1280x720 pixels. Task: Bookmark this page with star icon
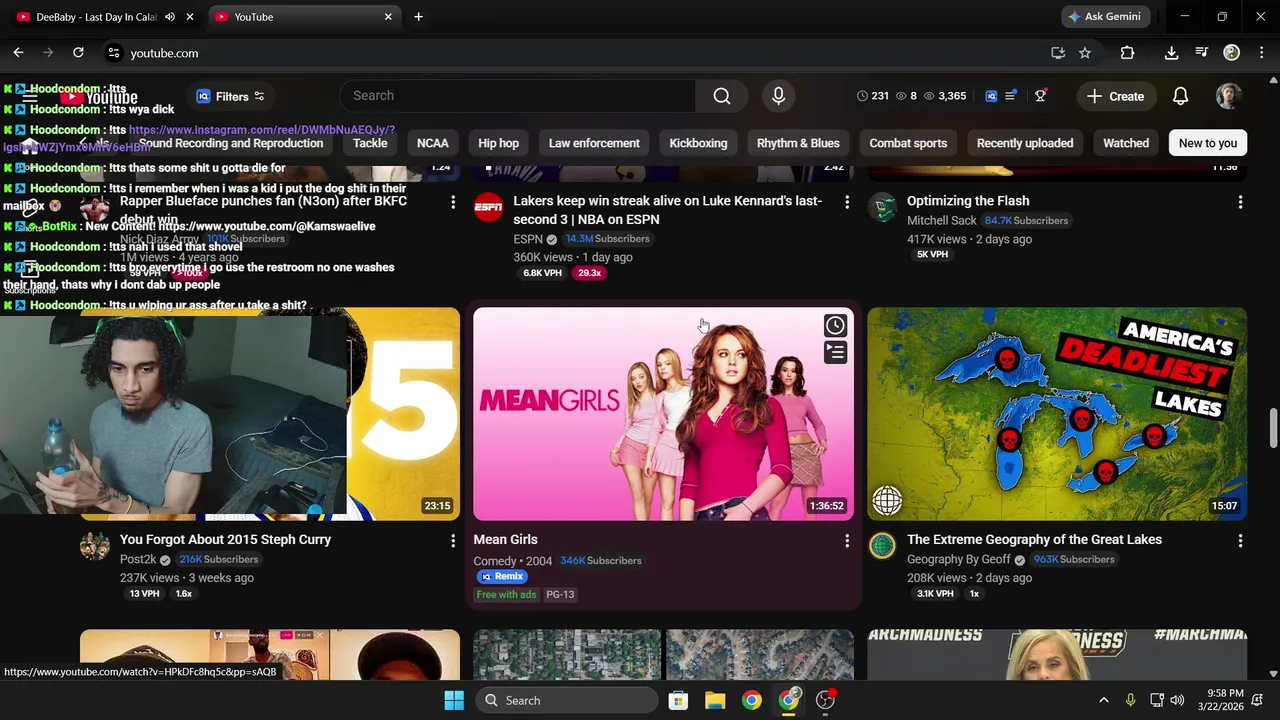click(1085, 53)
